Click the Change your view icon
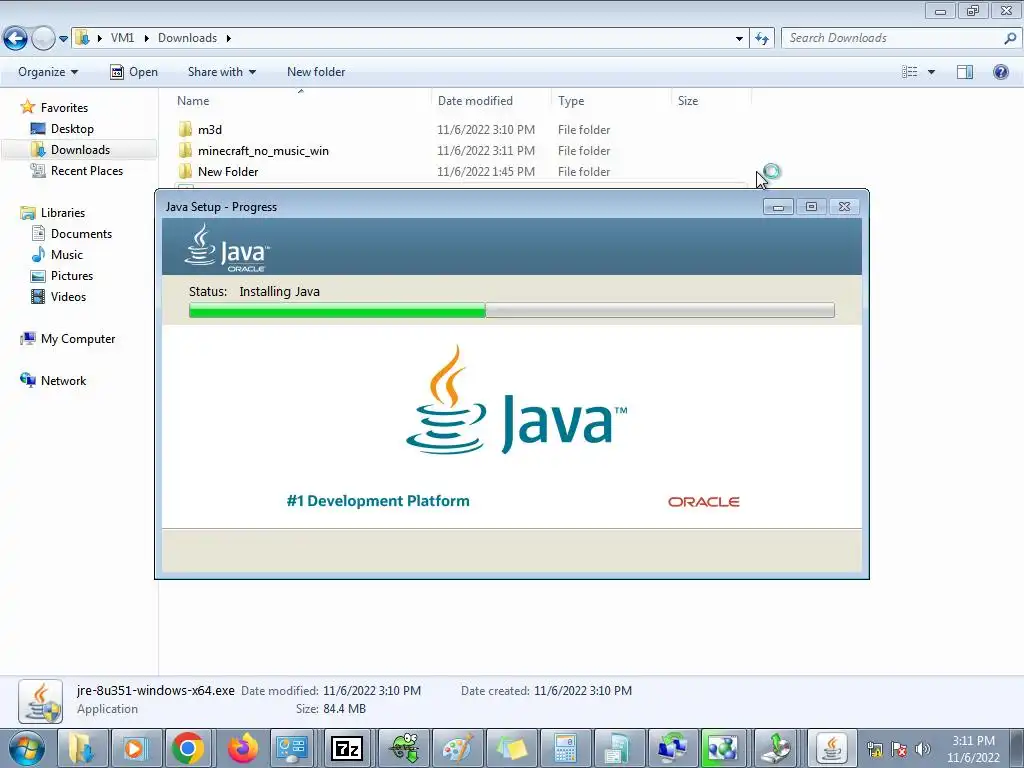 (910, 72)
